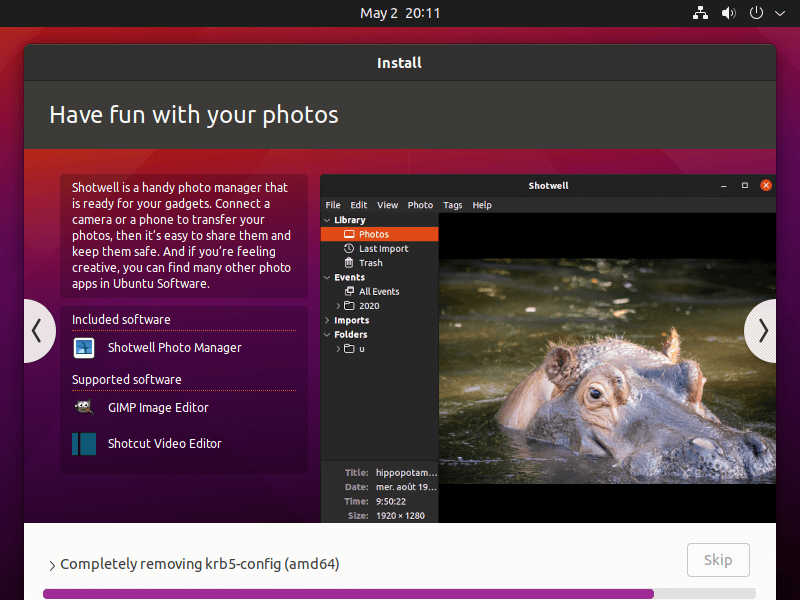Select Photos in the Library sidebar

click(380, 234)
